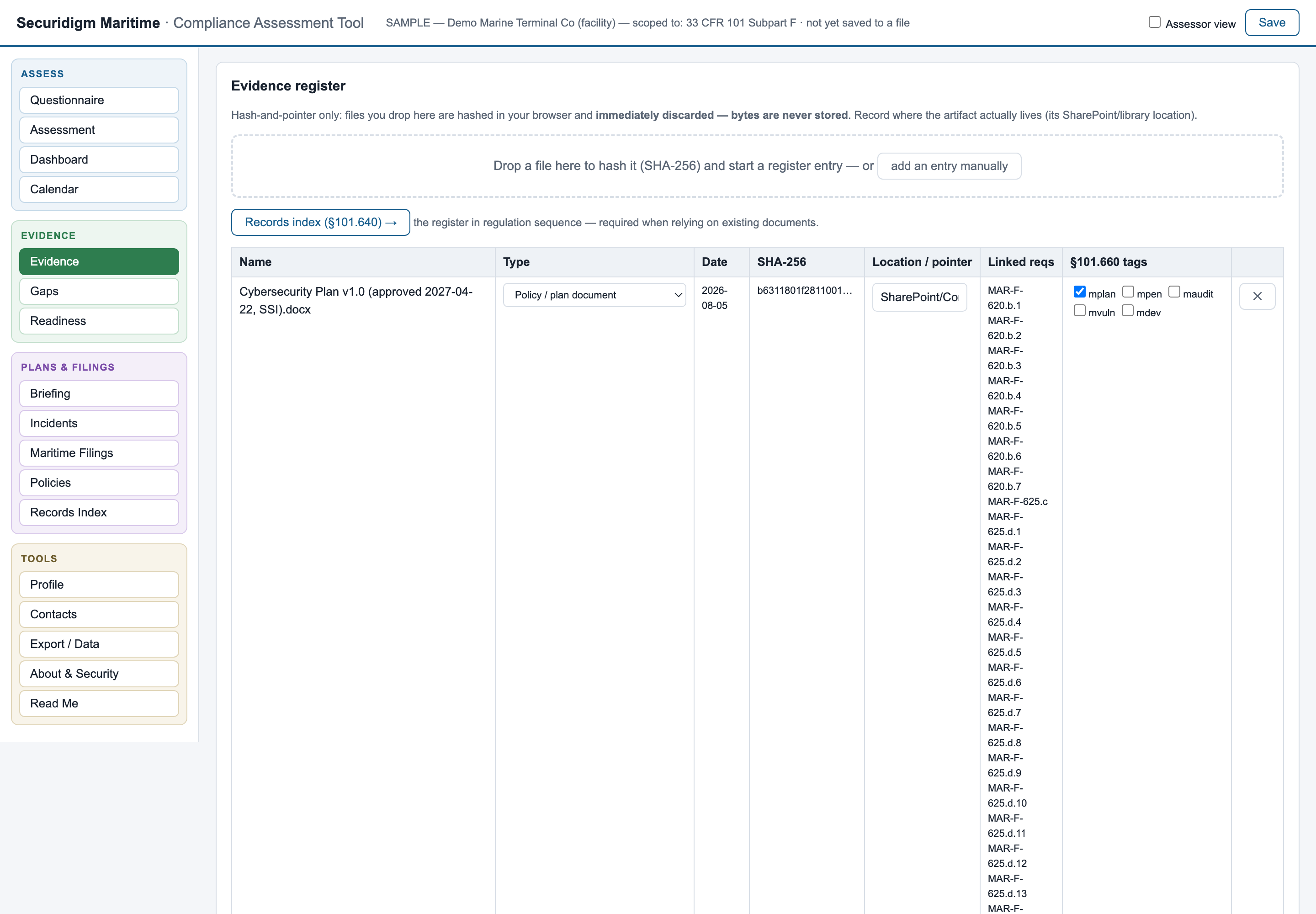Open the Incidents page
The width and height of the screenshot is (1316, 914).
(x=99, y=424)
